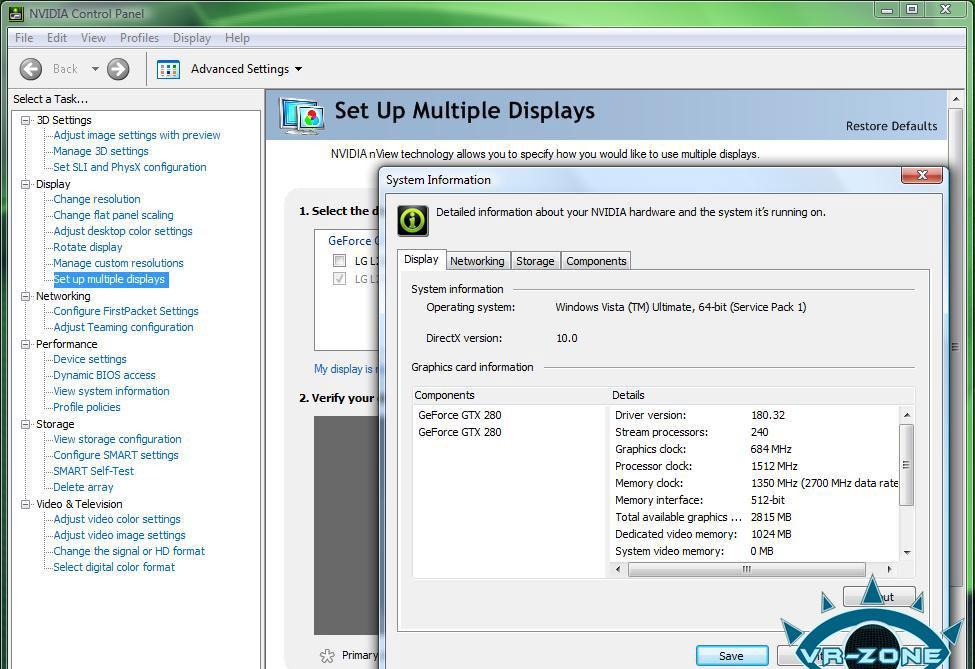Viewport: 975px width, 669px height.
Task: Collapse the Video & Television tree node
Action: 25,504
